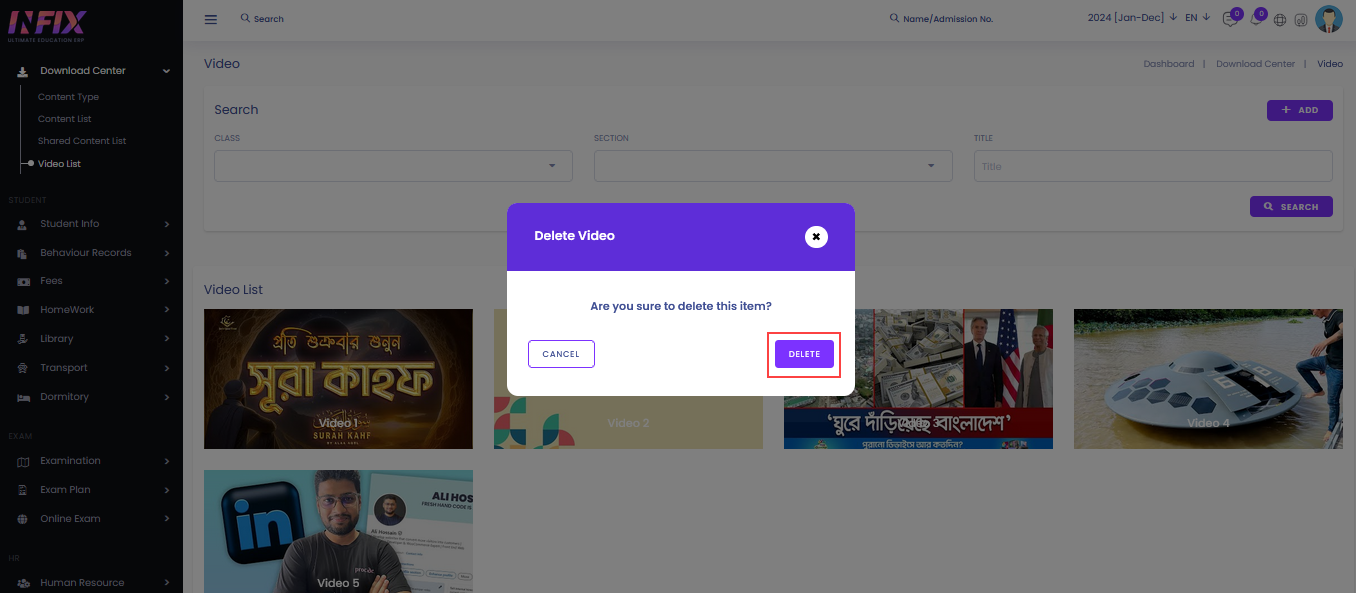Image resolution: width=1356 pixels, height=593 pixels.
Task: Expand the Behaviour Records menu
Action: (91, 253)
